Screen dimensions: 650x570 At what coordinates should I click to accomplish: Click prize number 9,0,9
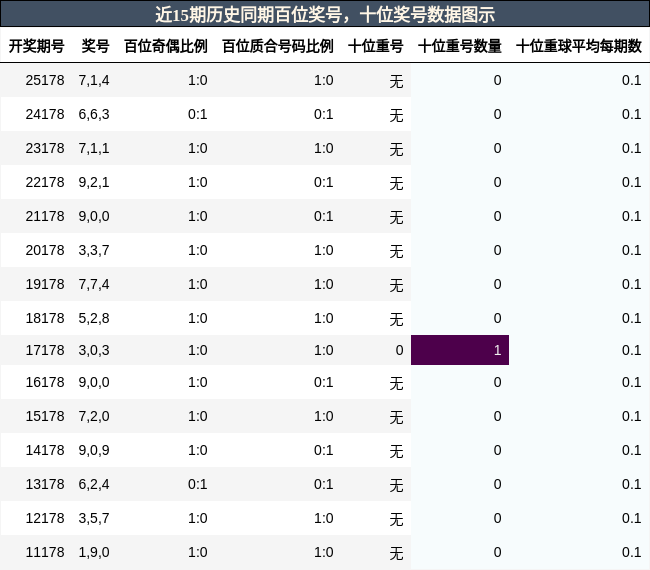pyautogui.click(x=94, y=450)
